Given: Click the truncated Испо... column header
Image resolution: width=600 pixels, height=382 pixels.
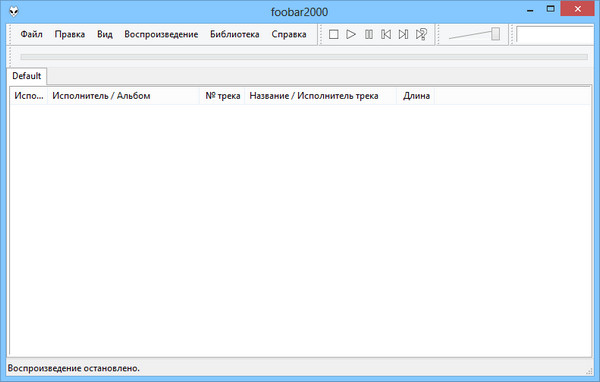Looking at the screenshot, I should pyautogui.click(x=29, y=96).
